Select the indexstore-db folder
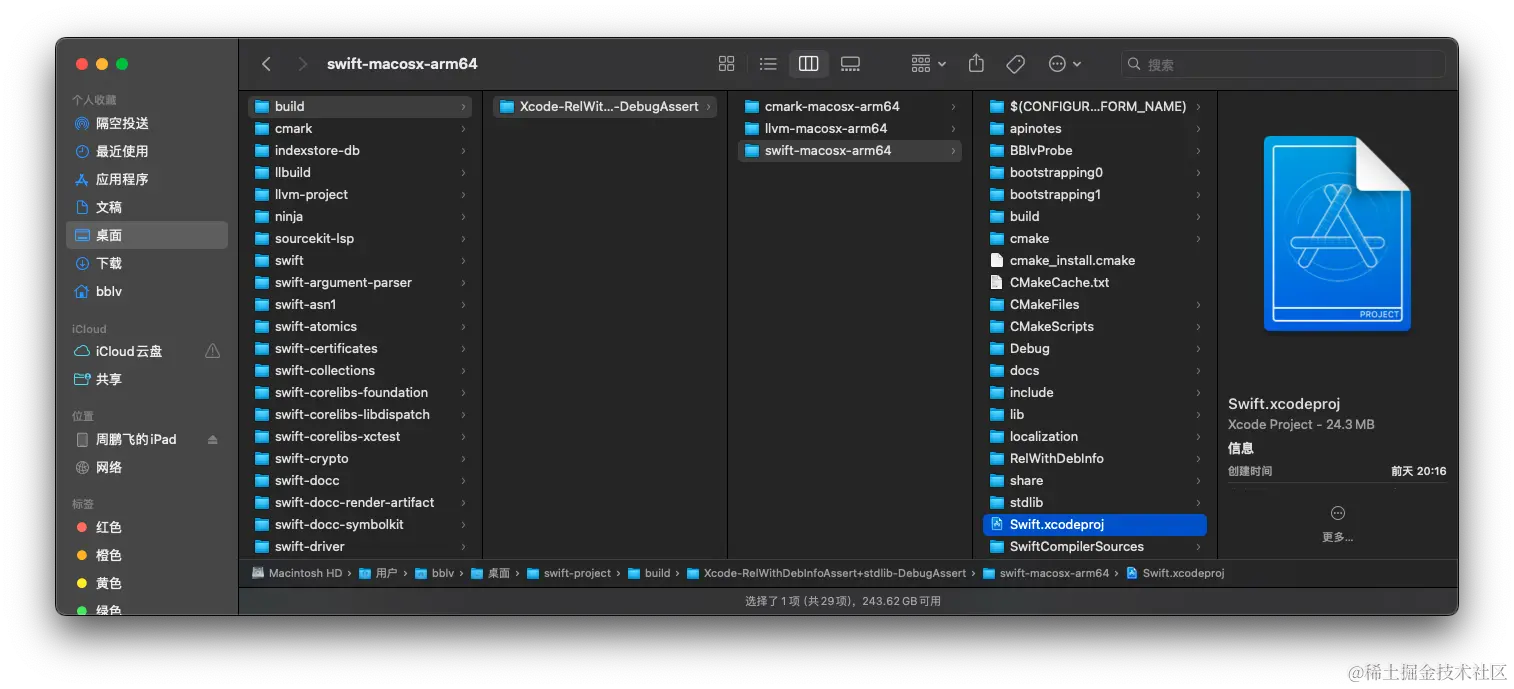 [360, 150]
